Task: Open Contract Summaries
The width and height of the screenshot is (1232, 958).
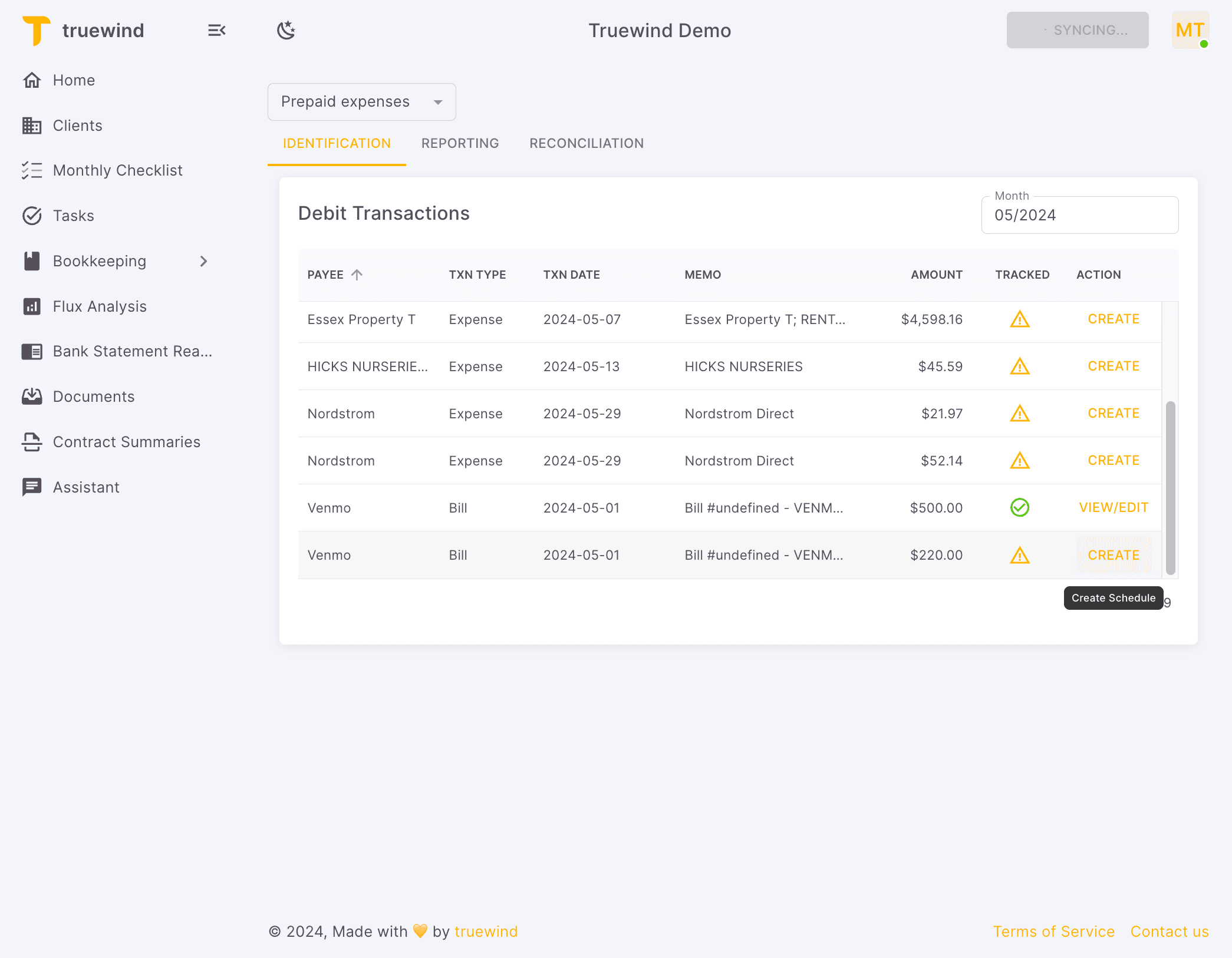Action: click(x=127, y=441)
